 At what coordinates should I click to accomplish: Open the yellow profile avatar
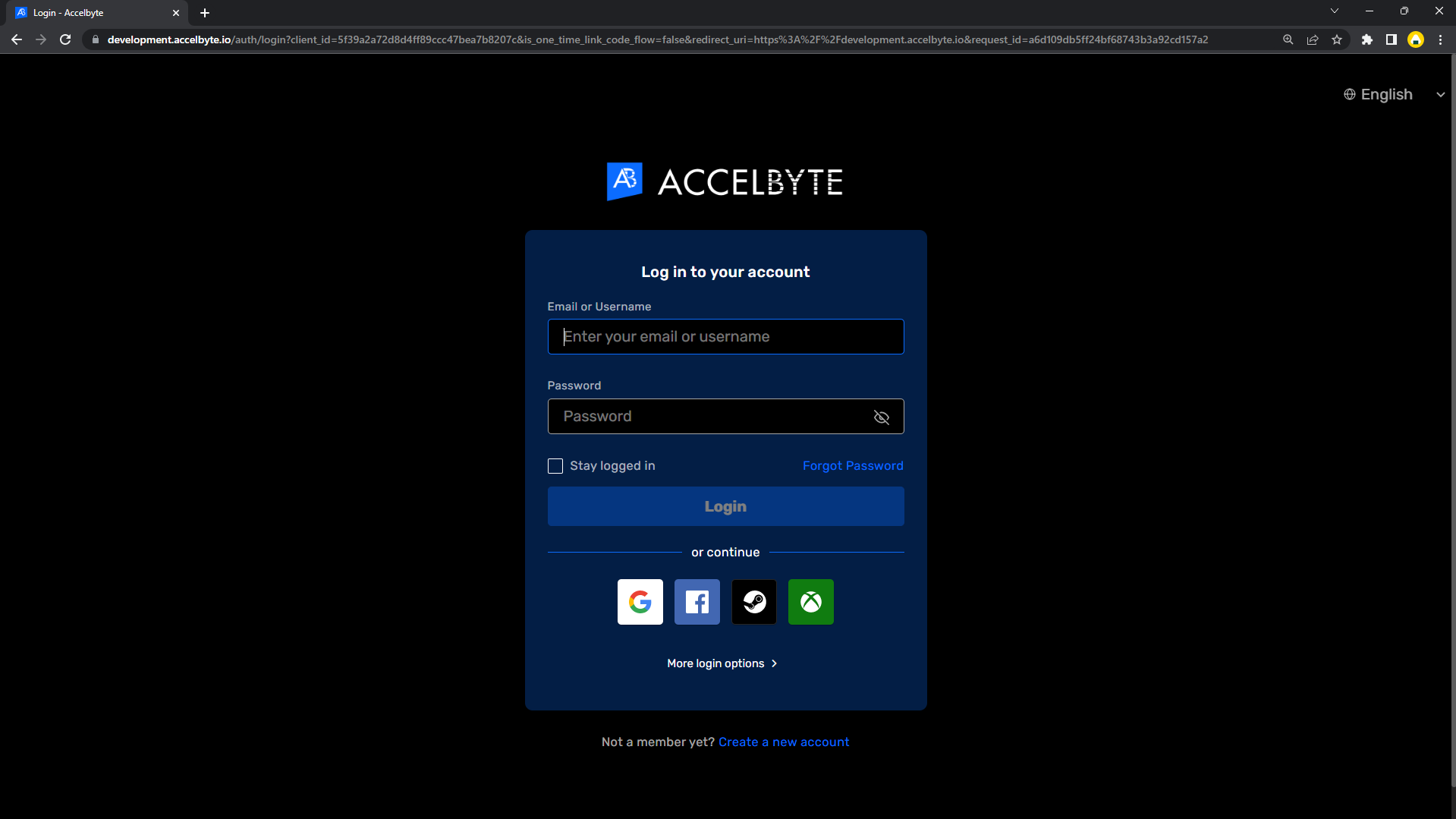(x=1415, y=39)
